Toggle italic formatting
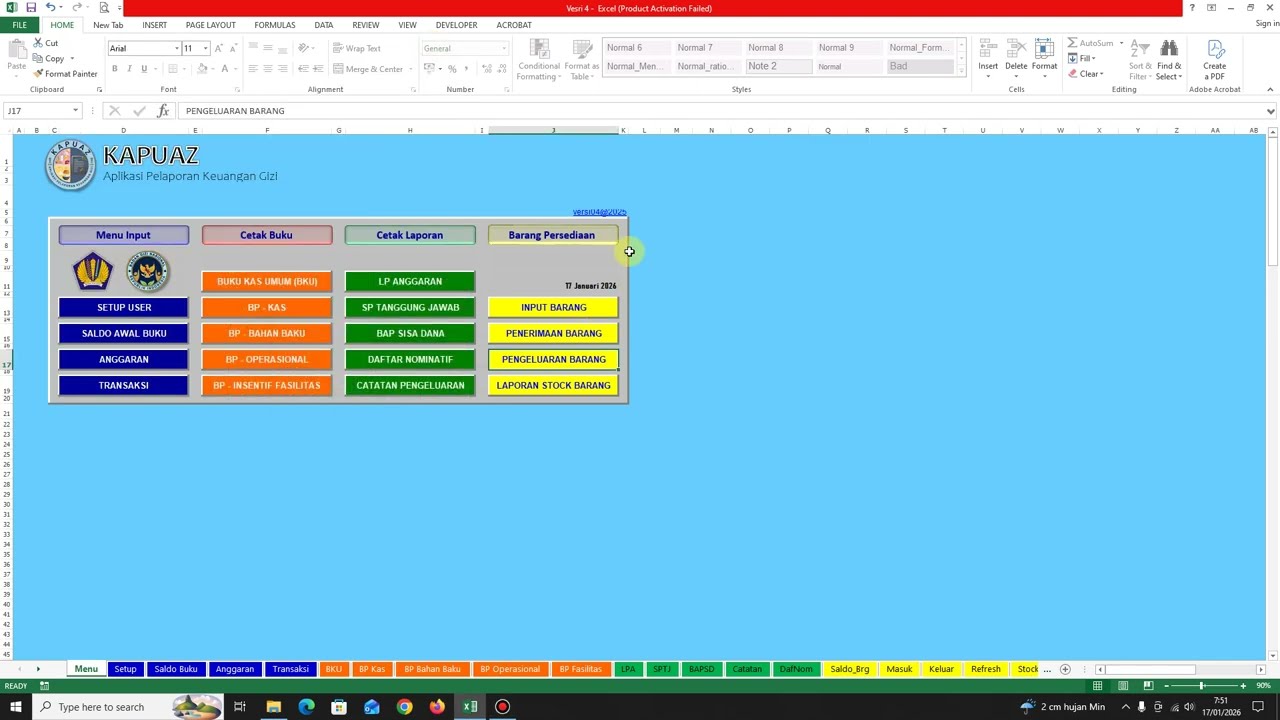 pyautogui.click(x=129, y=69)
